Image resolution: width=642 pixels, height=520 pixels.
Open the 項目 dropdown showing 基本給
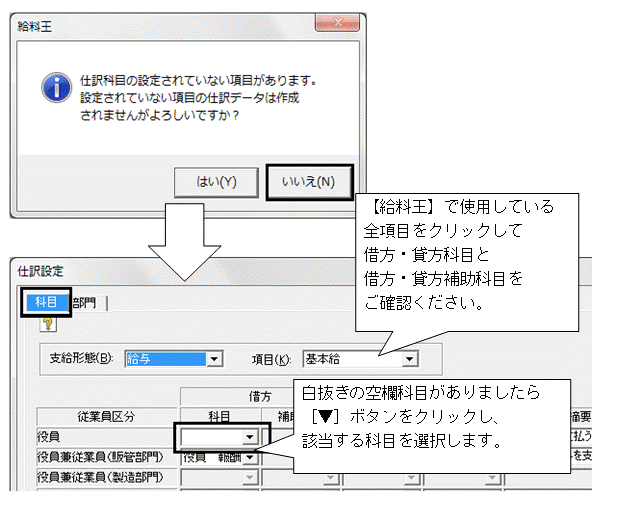pos(409,359)
